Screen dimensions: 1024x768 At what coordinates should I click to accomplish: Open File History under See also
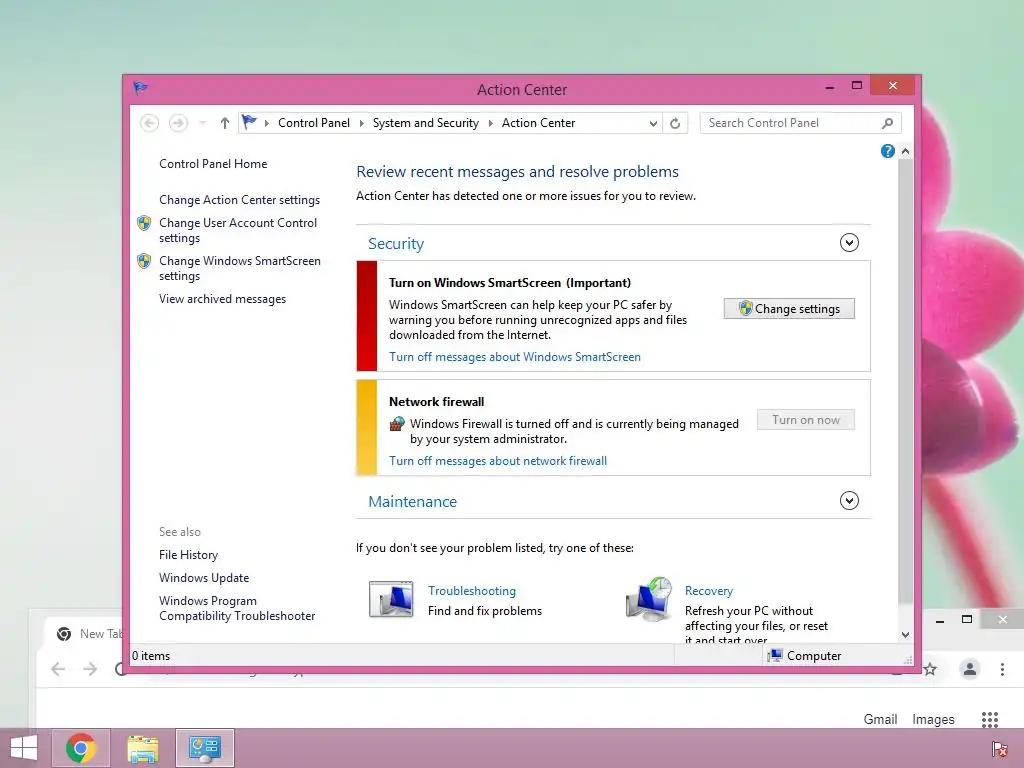188,555
